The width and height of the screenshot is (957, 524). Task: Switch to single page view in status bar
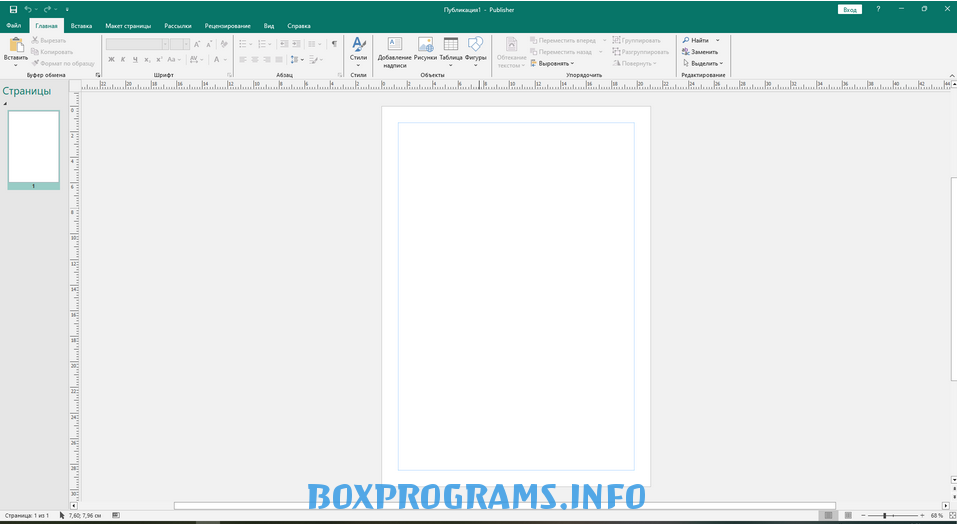click(x=828, y=515)
